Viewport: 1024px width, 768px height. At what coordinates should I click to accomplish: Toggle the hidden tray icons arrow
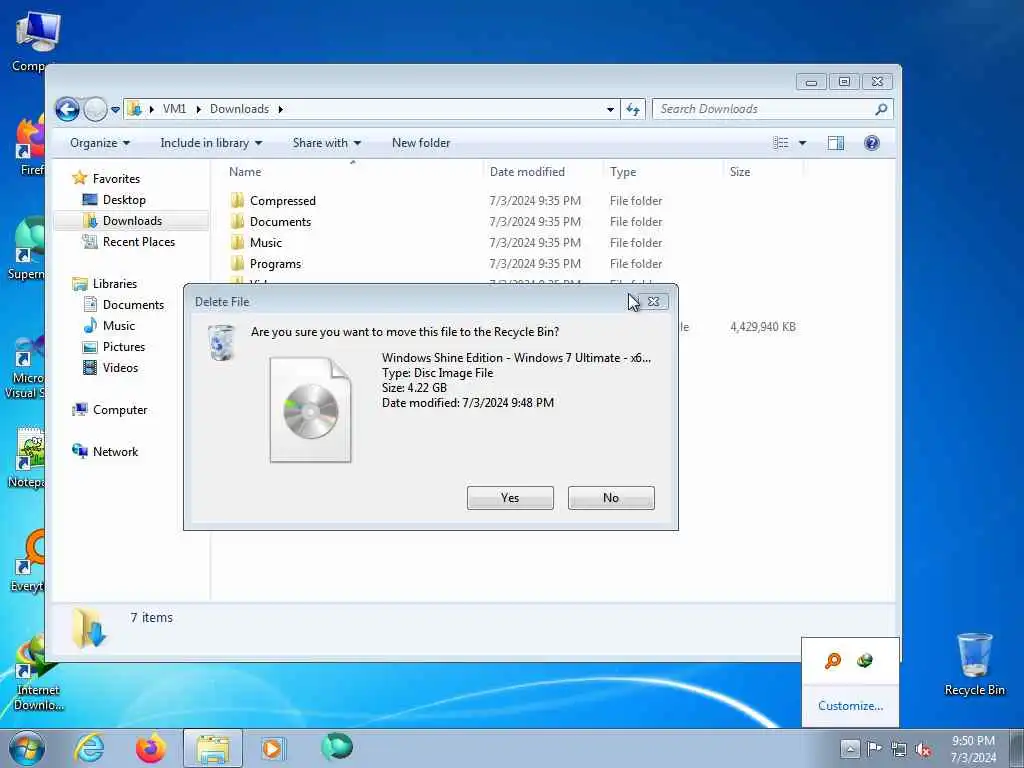(x=850, y=748)
